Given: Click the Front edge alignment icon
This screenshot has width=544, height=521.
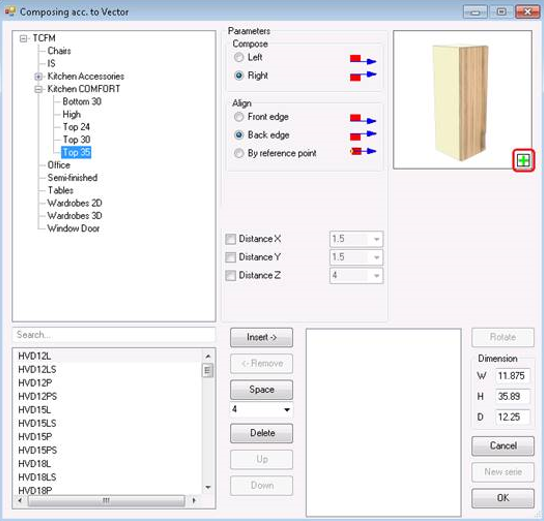Looking at the screenshot, I should coord(363,119).
